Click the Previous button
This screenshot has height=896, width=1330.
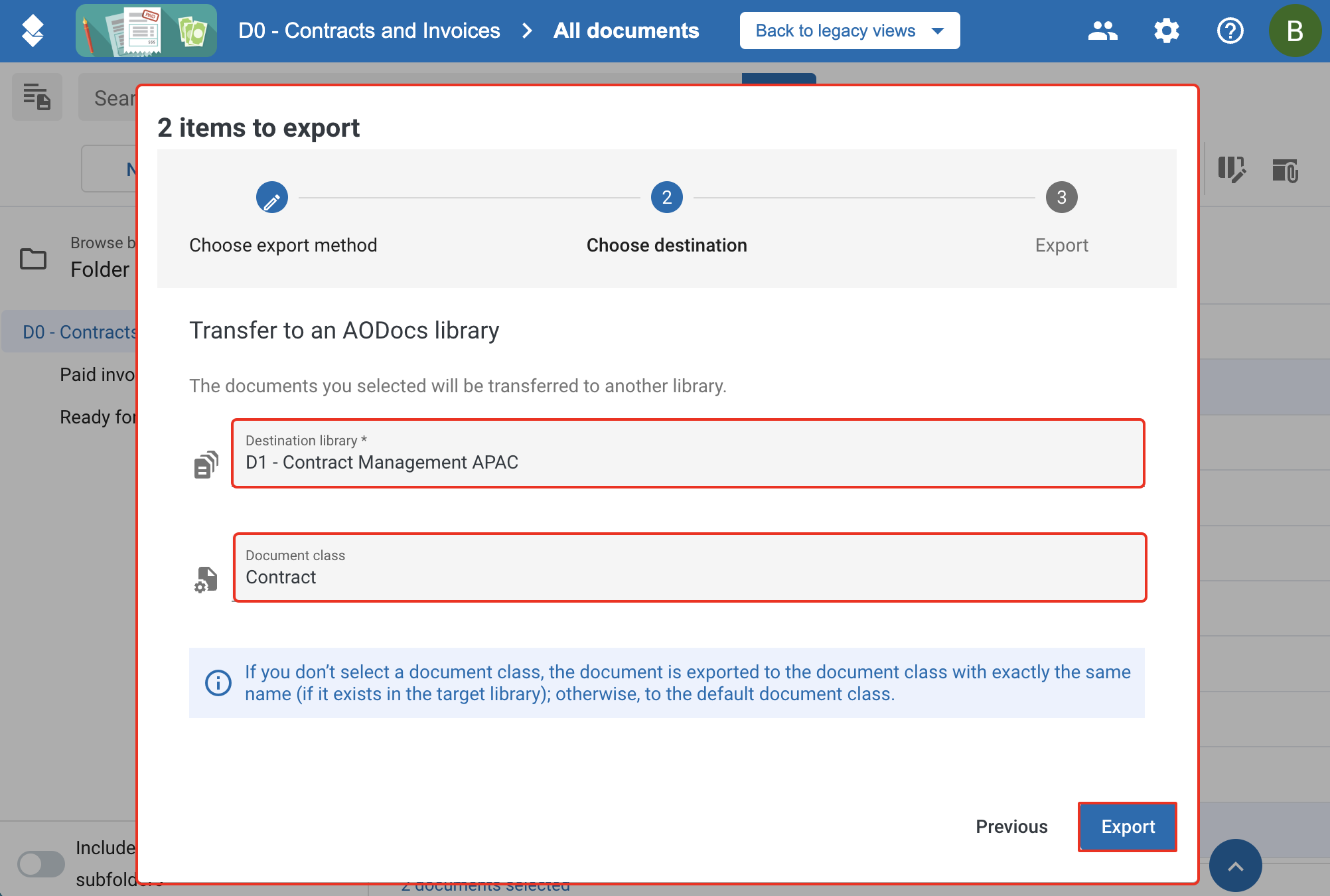(1011, 826)
